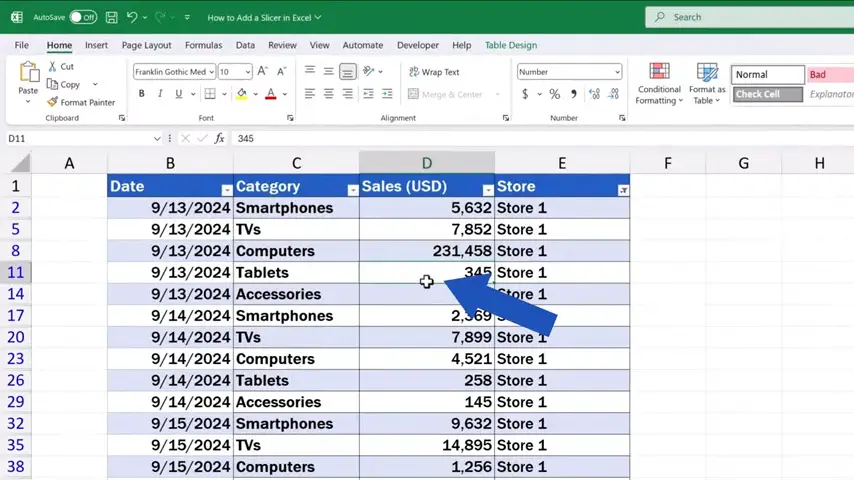Open the Category column filter dropdown
This screenshot has height=480, width=854.
click(352, 190)
